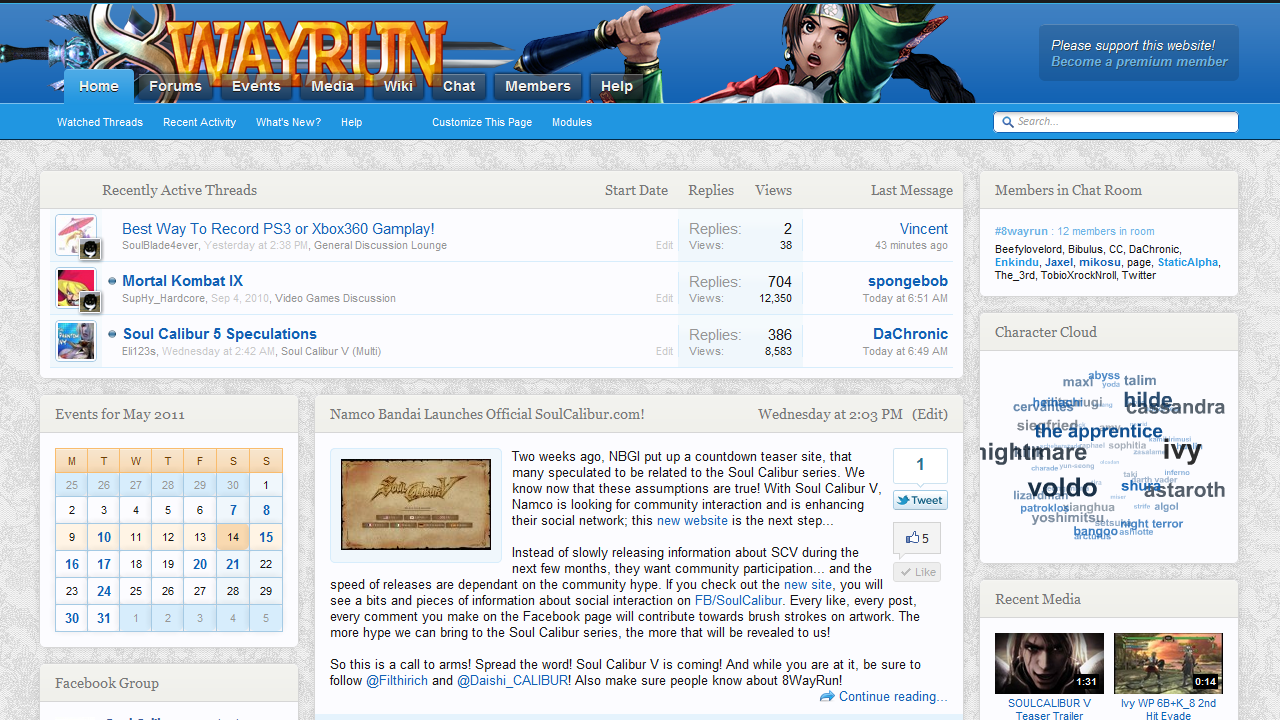Focus the Search input field
The height and width of the screenshot is (720, 1280).
coord(1116,122)
